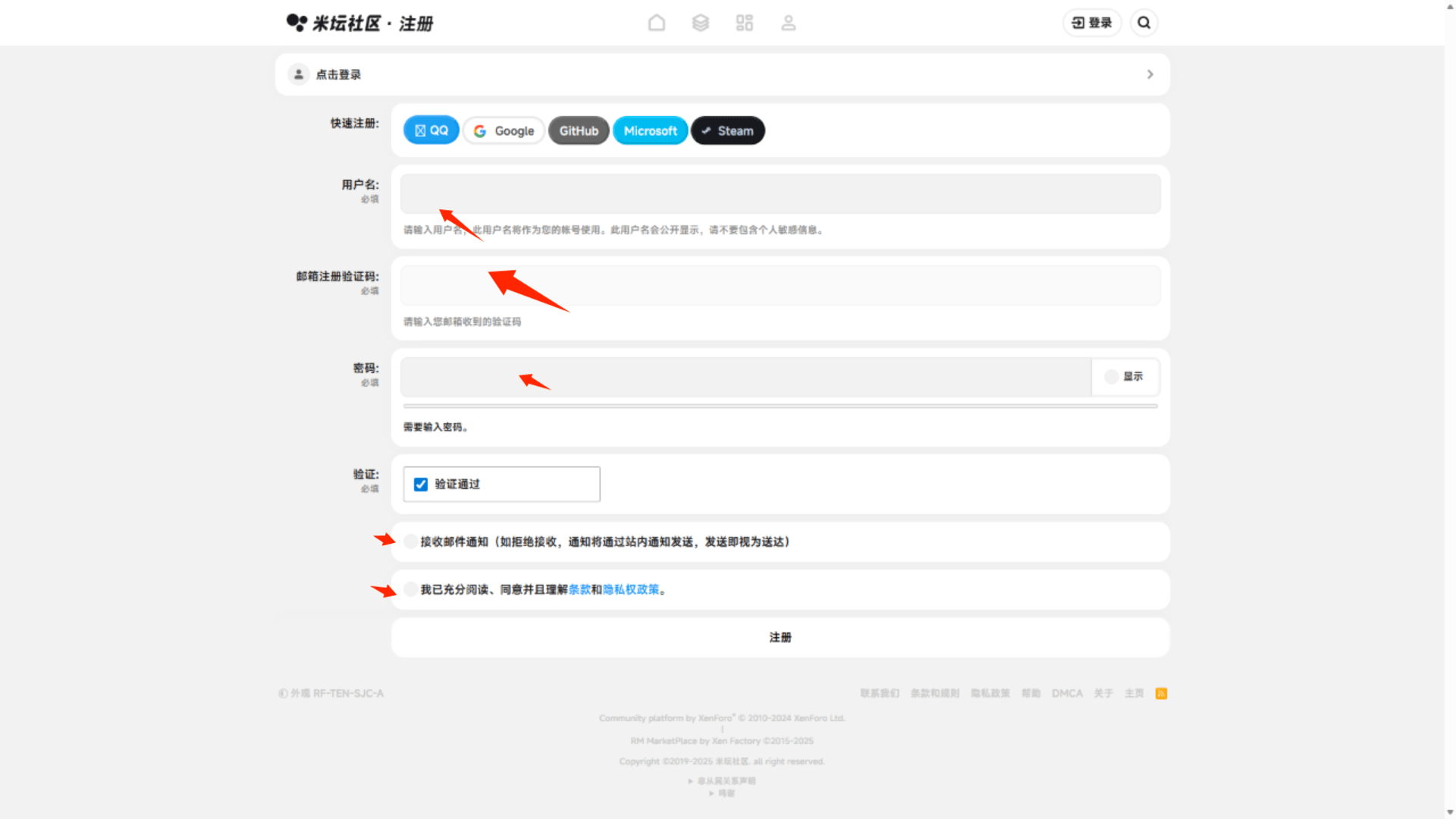Uncheck the 验证通过 checkbox
1456x819 pixels.
click(x=421, y=485)
